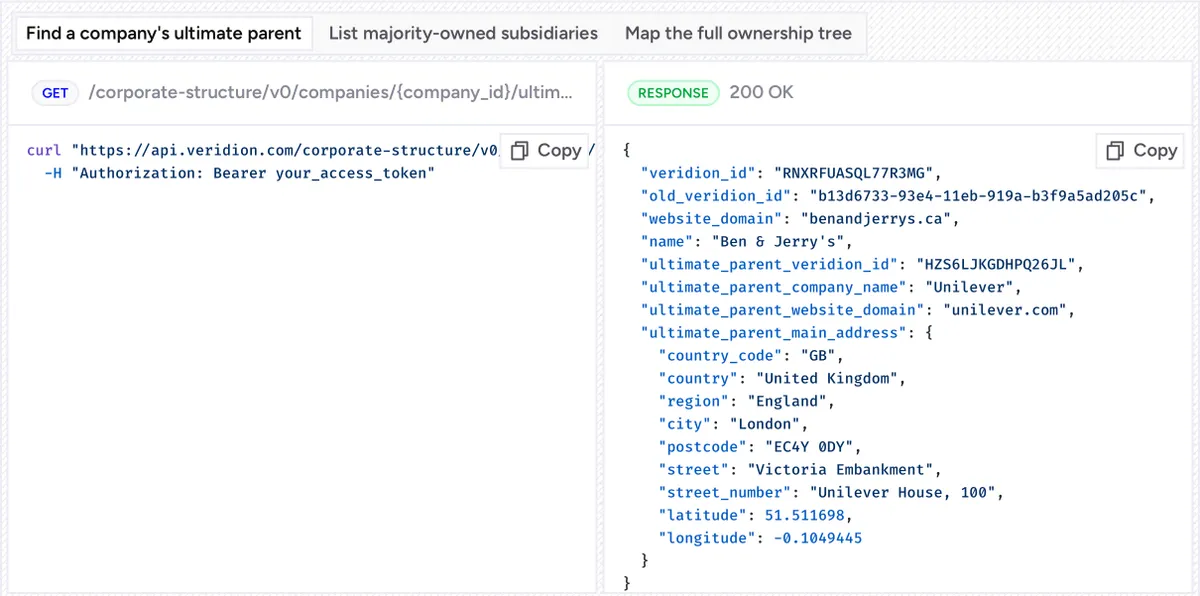Switch to 'List majority-owned subsidiaries' tab
The width and height of the screenshot is (1200, 596).
[x=463, y=33]
